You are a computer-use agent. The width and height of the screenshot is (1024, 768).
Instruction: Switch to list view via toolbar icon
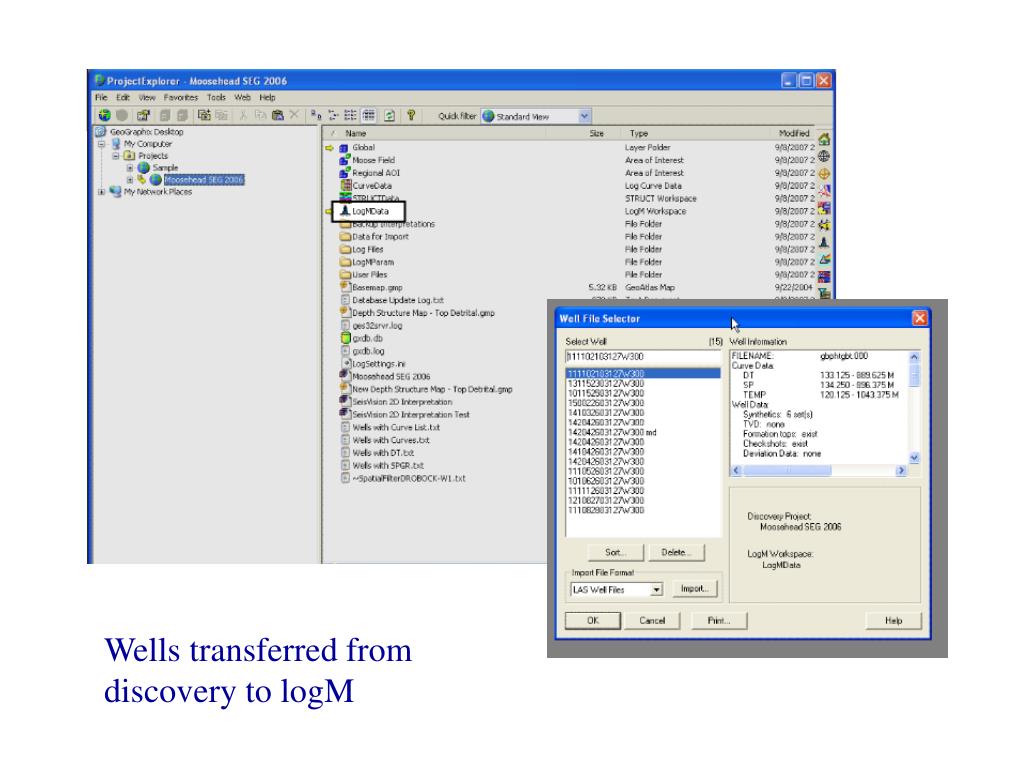[351, 116]
